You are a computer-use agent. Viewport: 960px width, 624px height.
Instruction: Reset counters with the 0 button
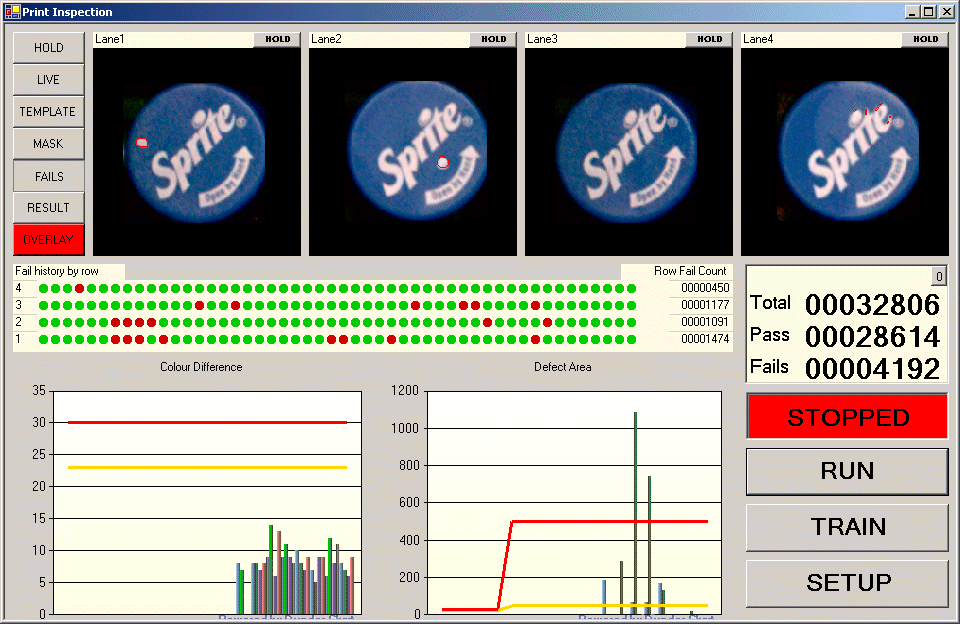(x=939, y=277)
